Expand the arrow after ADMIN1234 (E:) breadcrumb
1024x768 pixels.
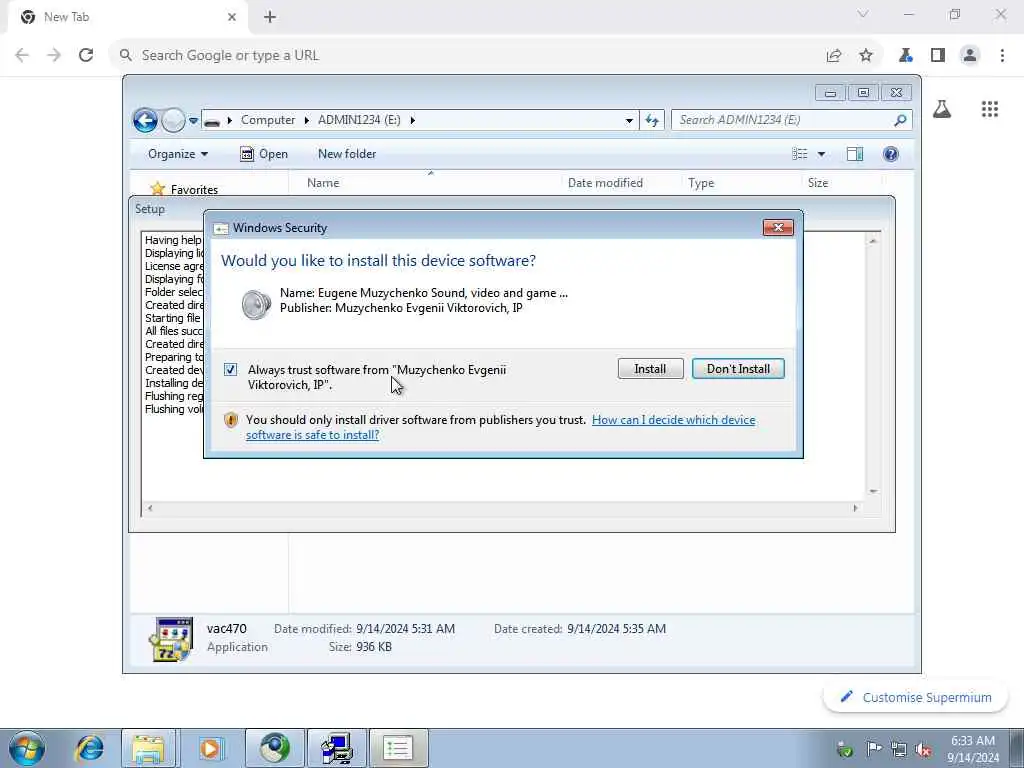point(413,120)
